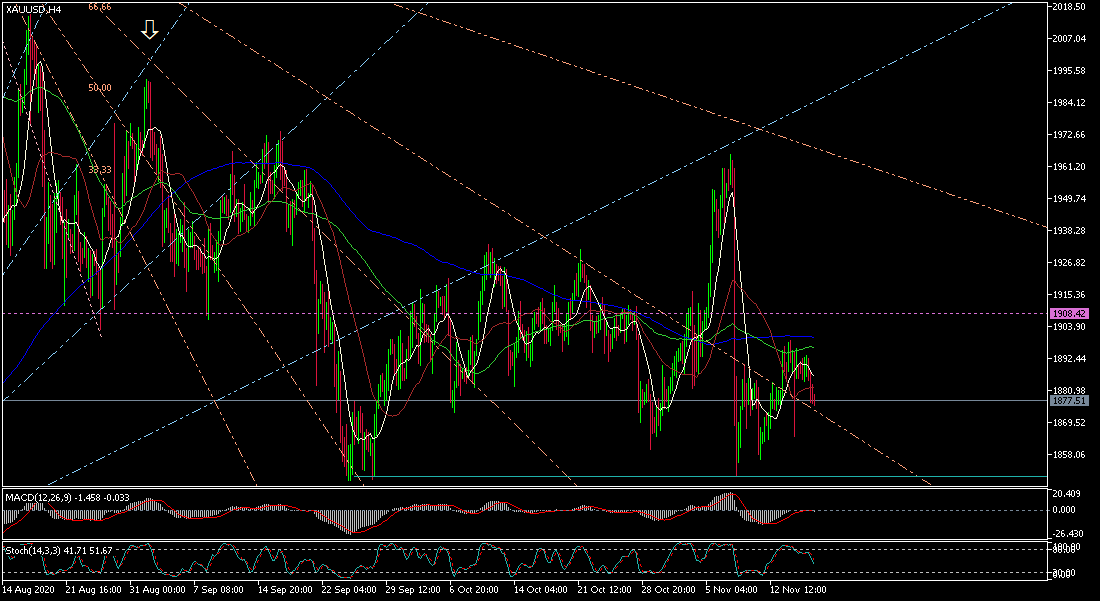Image resolution: width=1100 pixels, height=601 pixels.
Task: Select the 50.00 Fibonacci level label
Action: point(99,88)
